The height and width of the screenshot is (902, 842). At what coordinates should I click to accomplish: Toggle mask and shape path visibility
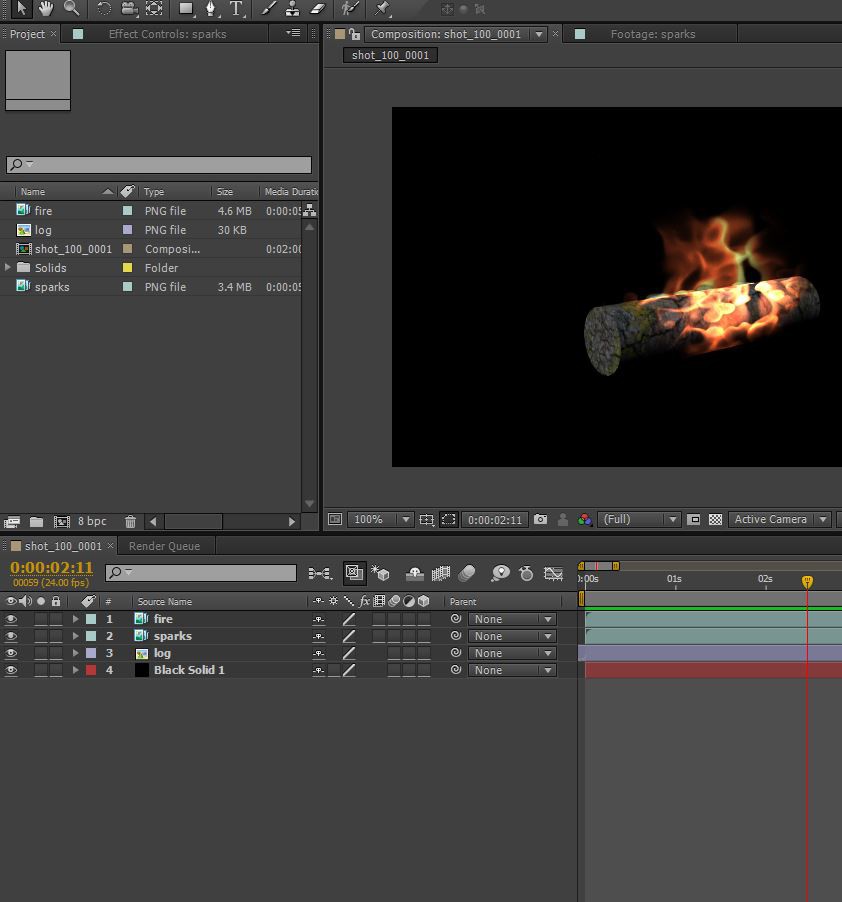pos(449,519)
